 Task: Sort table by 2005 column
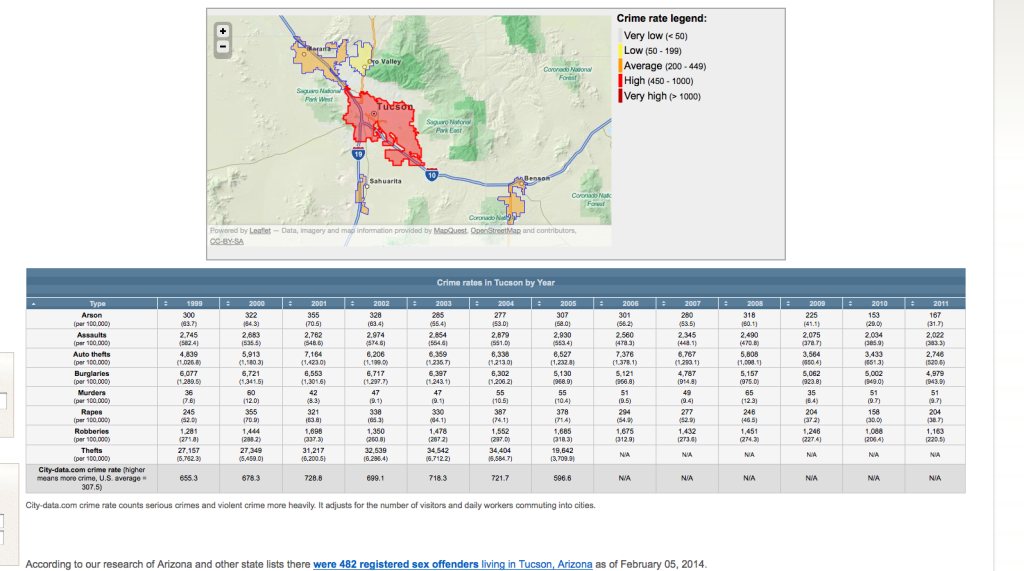[562, 304]
